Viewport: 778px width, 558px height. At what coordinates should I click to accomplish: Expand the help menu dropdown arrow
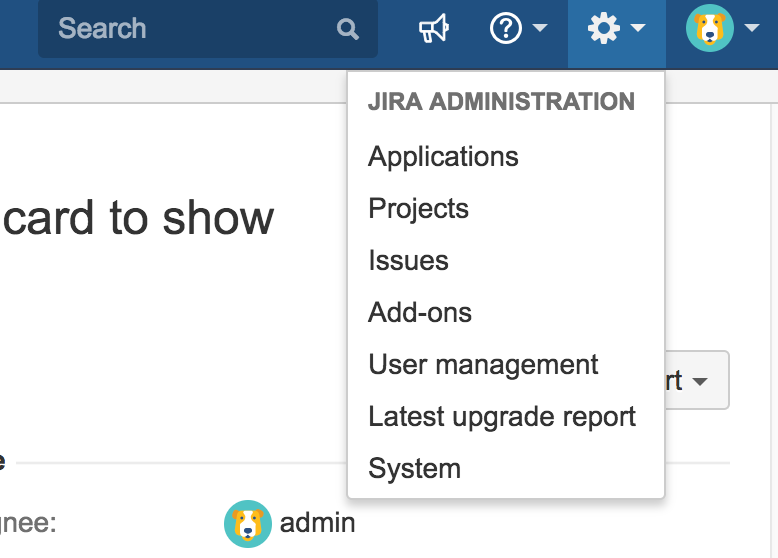tap(540, 28)
